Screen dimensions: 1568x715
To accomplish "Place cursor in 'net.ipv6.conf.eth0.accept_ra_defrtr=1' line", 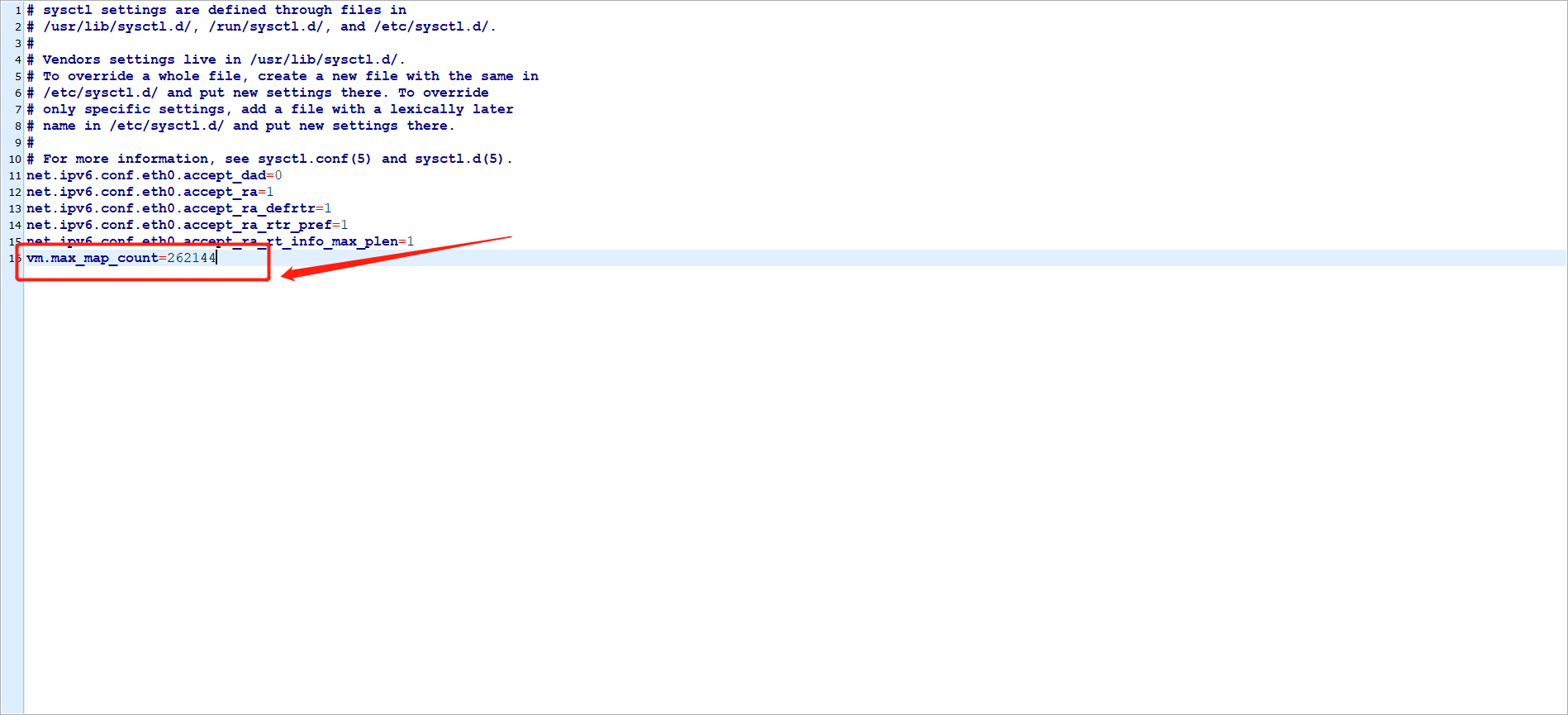I will click(x=179, y=208).
